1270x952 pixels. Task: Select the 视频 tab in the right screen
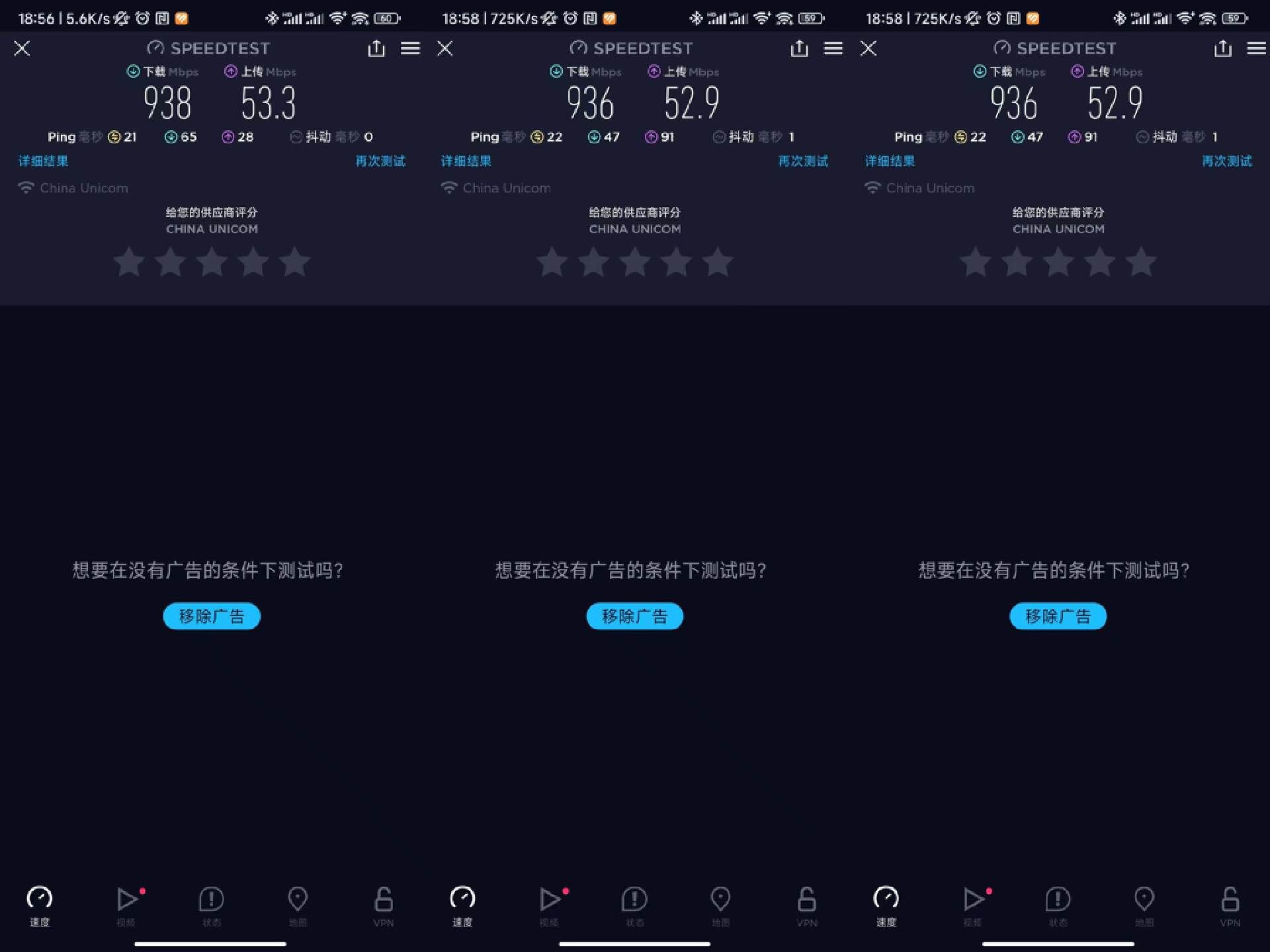[974, 906]
